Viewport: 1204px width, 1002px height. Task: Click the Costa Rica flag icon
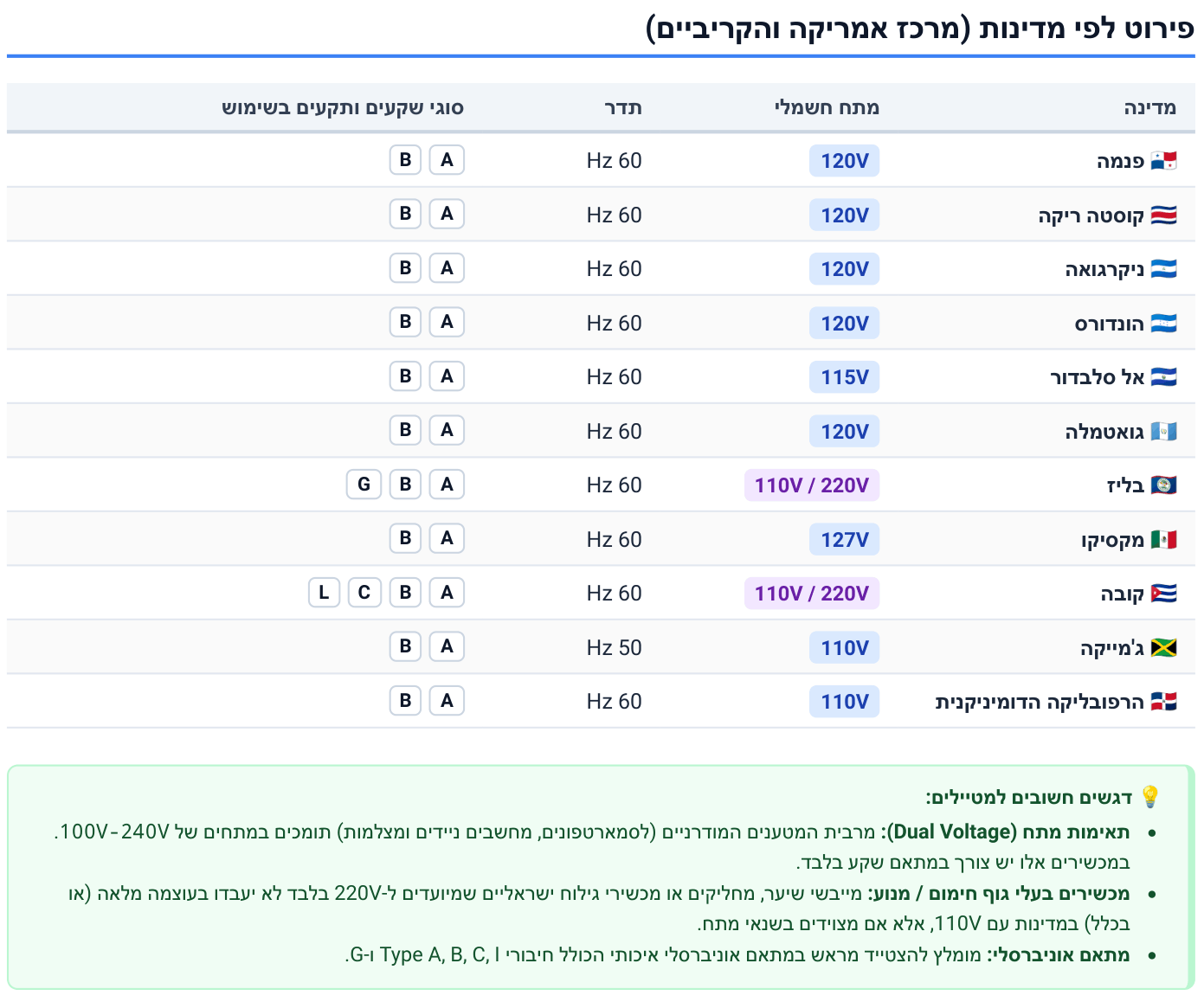pos(1163,215)
